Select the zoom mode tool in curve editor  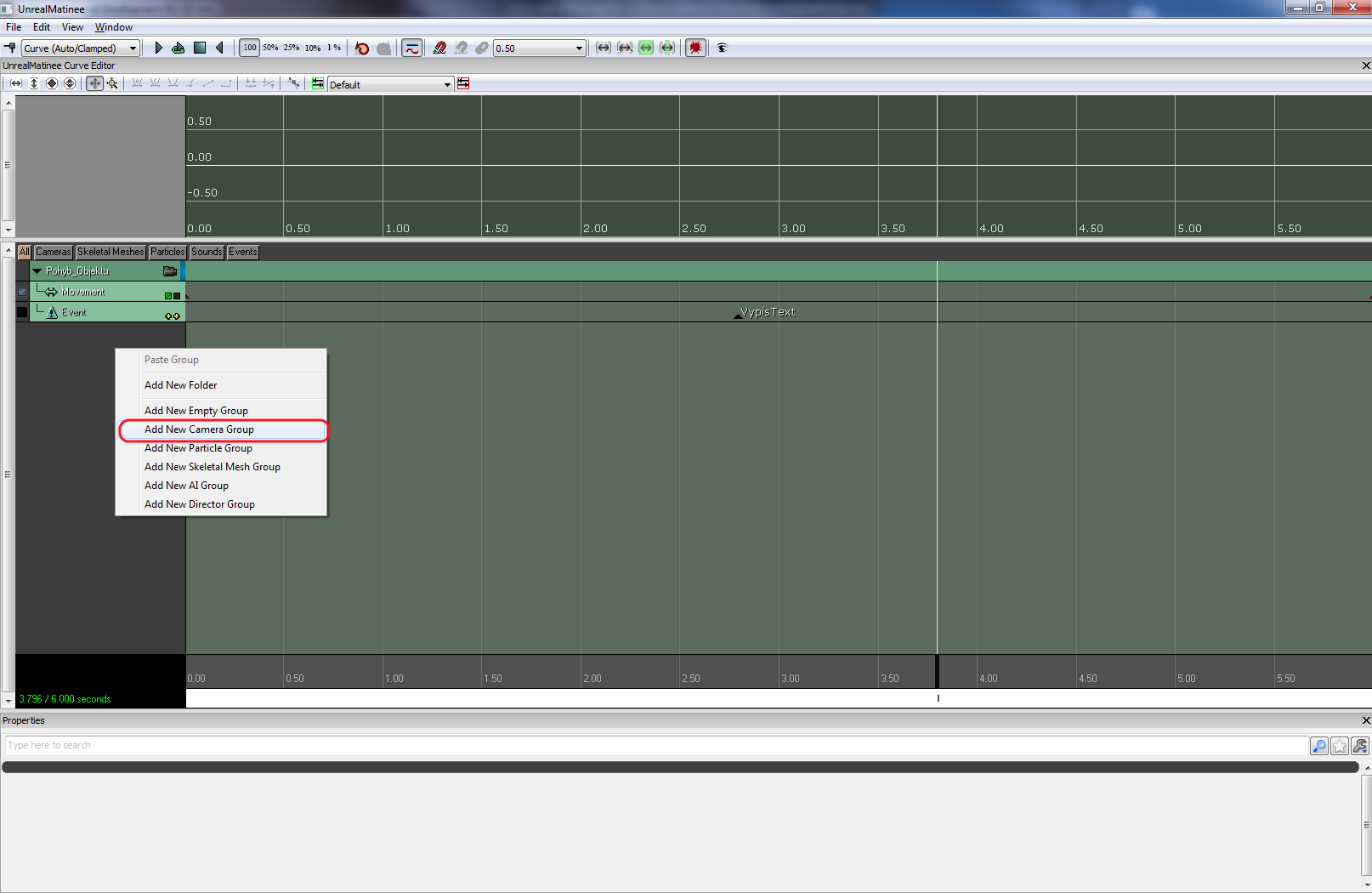(112, 83)
